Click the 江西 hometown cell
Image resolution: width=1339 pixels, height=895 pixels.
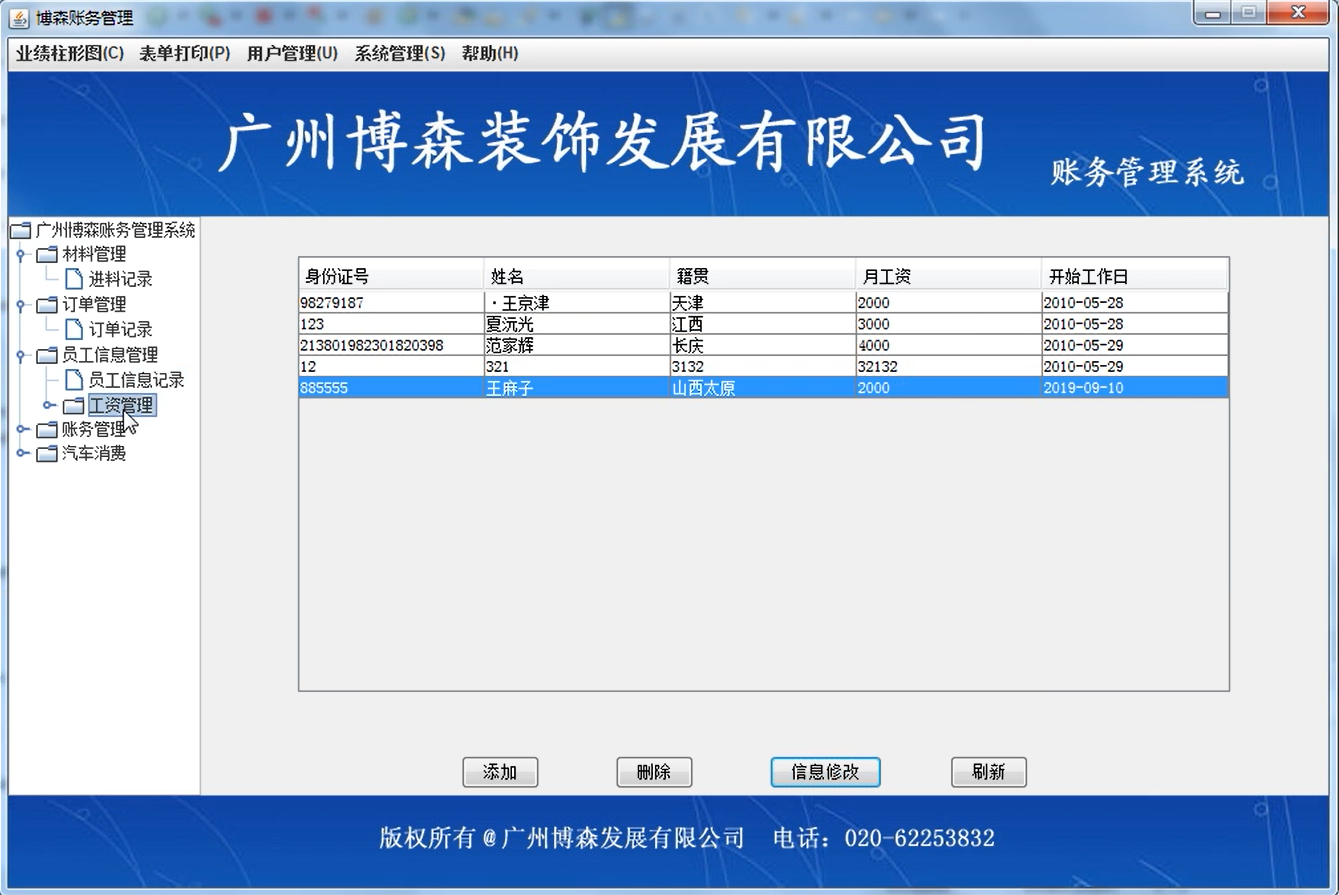click(x=763, y=324)
